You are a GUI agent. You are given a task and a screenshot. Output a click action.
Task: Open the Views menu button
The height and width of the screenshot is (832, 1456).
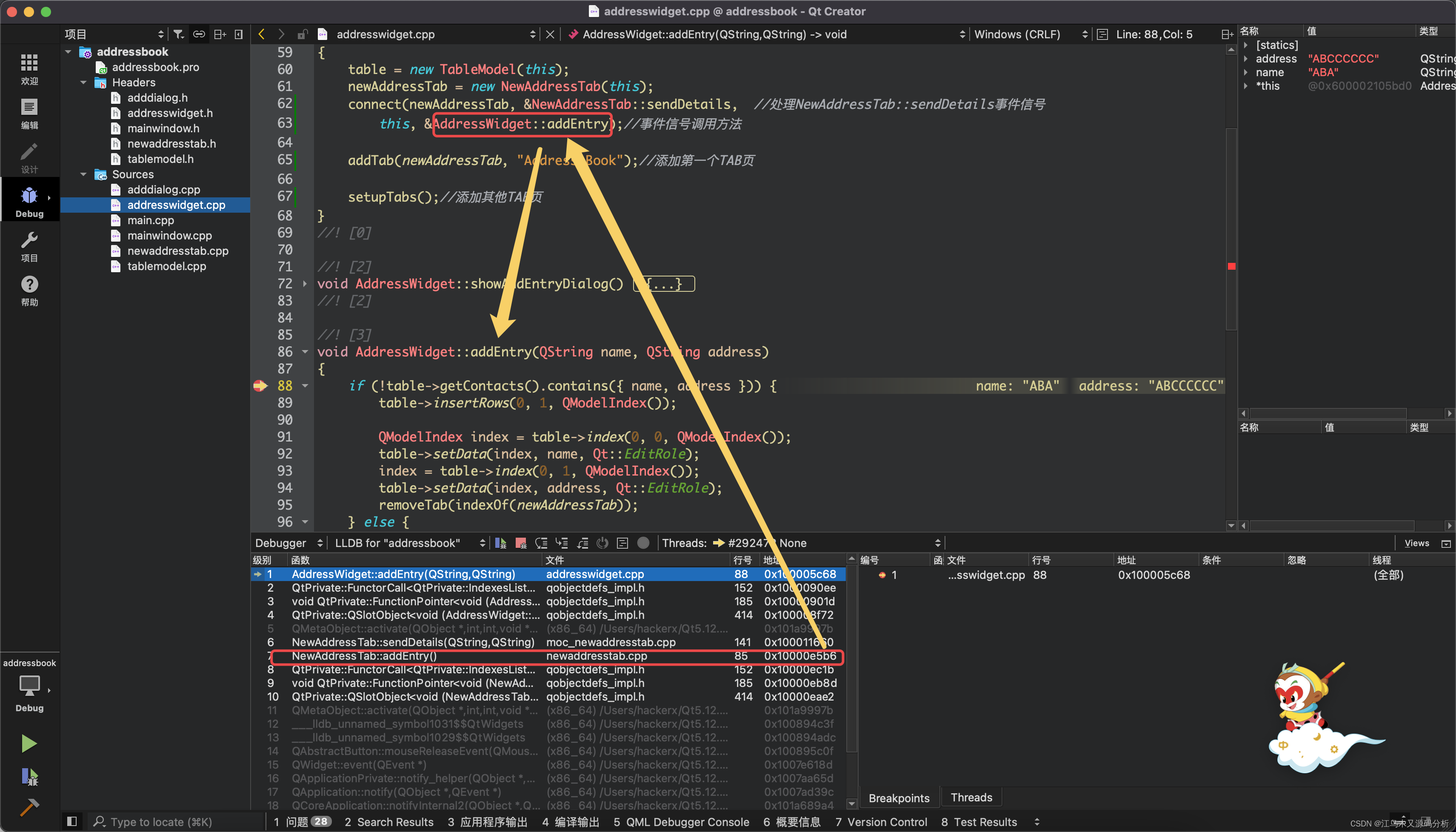click(x=1416, y=543)
